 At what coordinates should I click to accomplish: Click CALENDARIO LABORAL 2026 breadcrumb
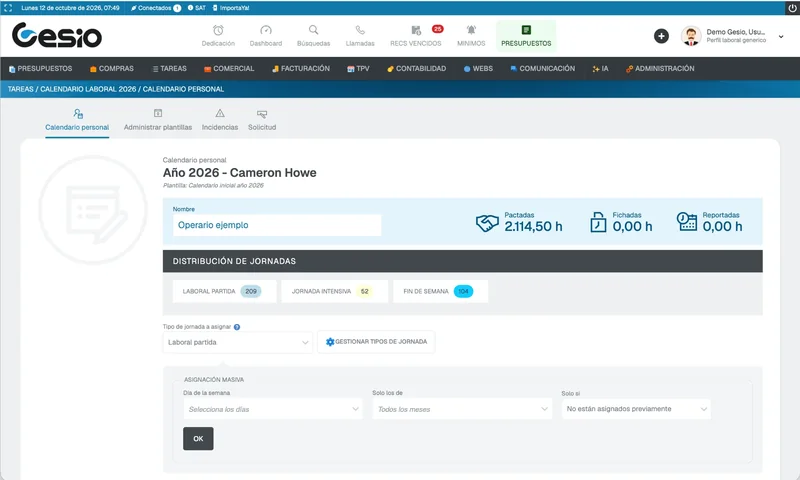88,89
